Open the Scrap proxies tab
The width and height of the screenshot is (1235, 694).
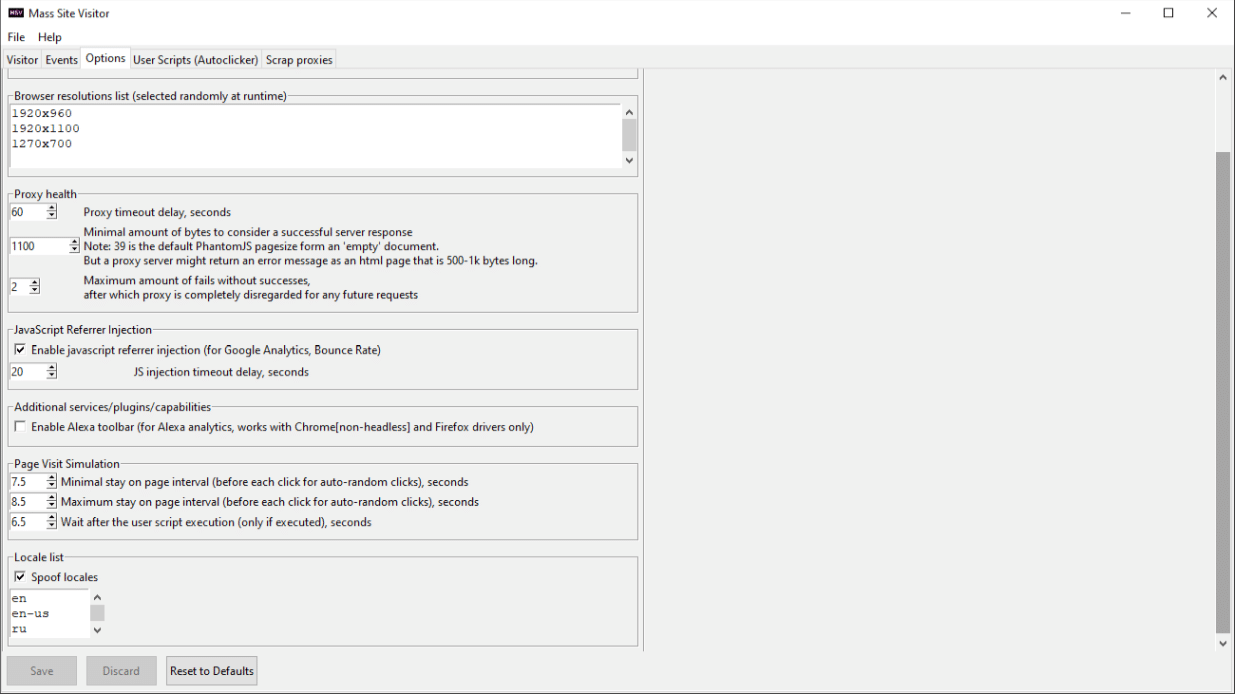coord(298,60)
